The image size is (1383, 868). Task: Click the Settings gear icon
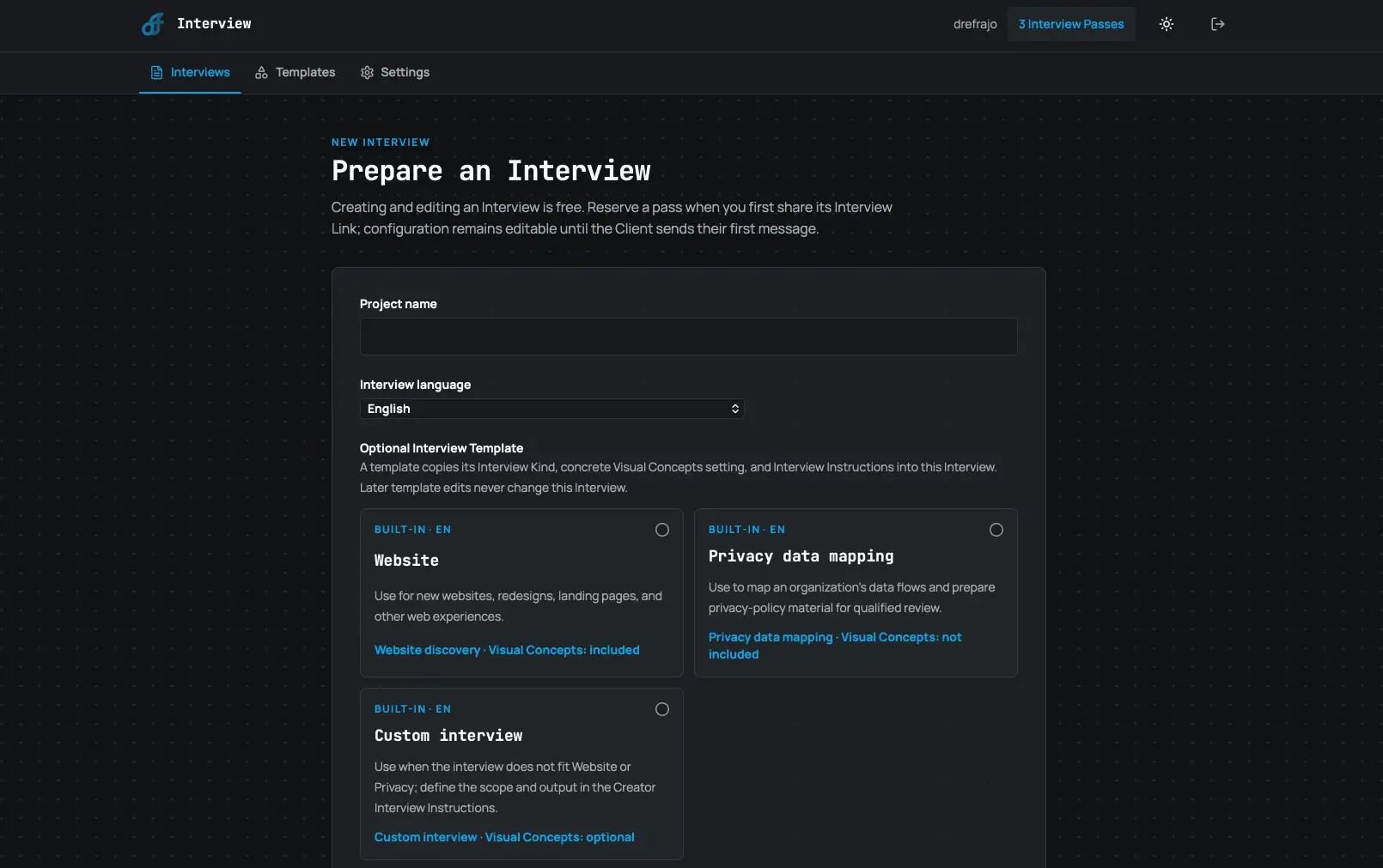coord(367,73)
